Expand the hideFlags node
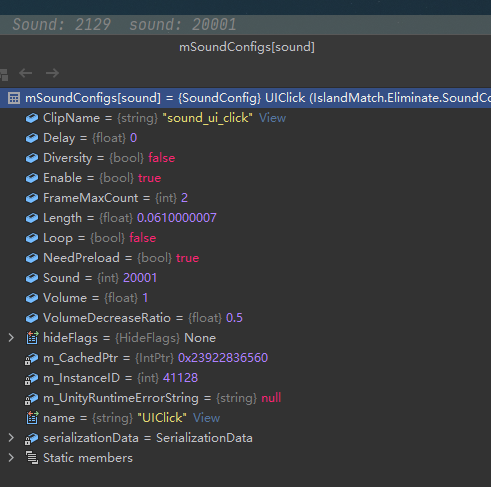Screen dimensions: 491x487 point(11,338)
